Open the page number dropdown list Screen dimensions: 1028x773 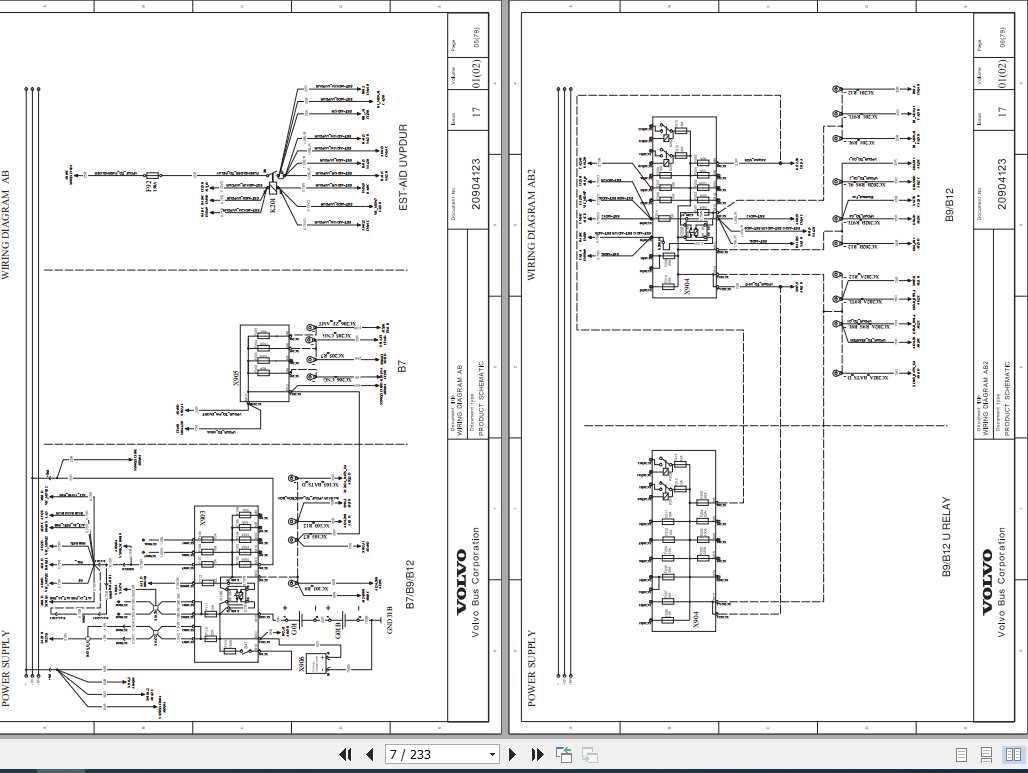point(491,754)
